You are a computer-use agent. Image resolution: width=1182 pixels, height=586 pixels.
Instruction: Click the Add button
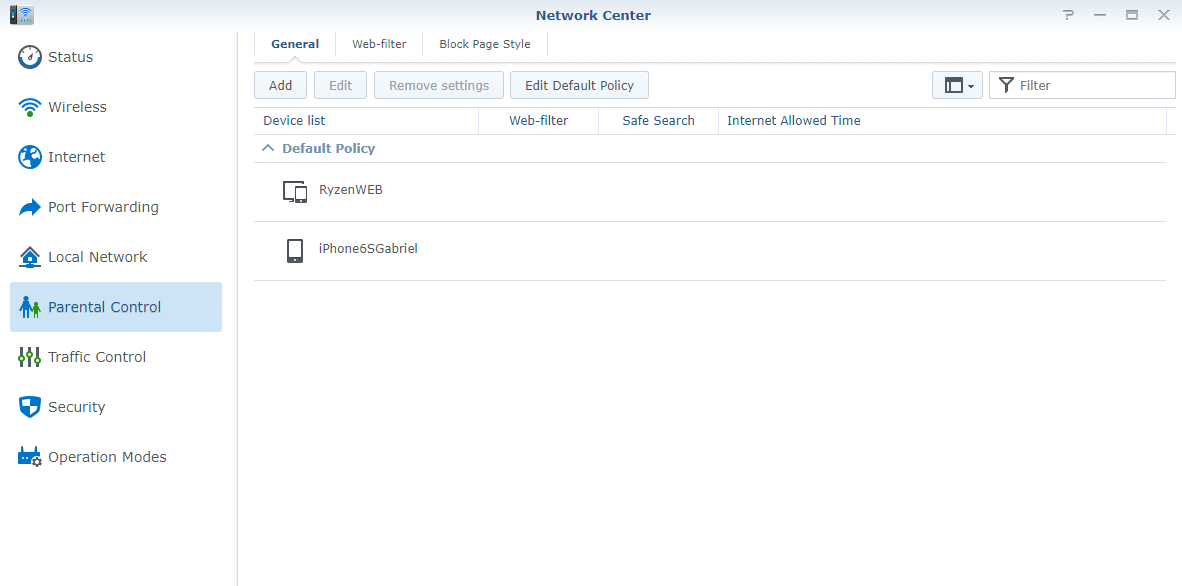(281, 85)
